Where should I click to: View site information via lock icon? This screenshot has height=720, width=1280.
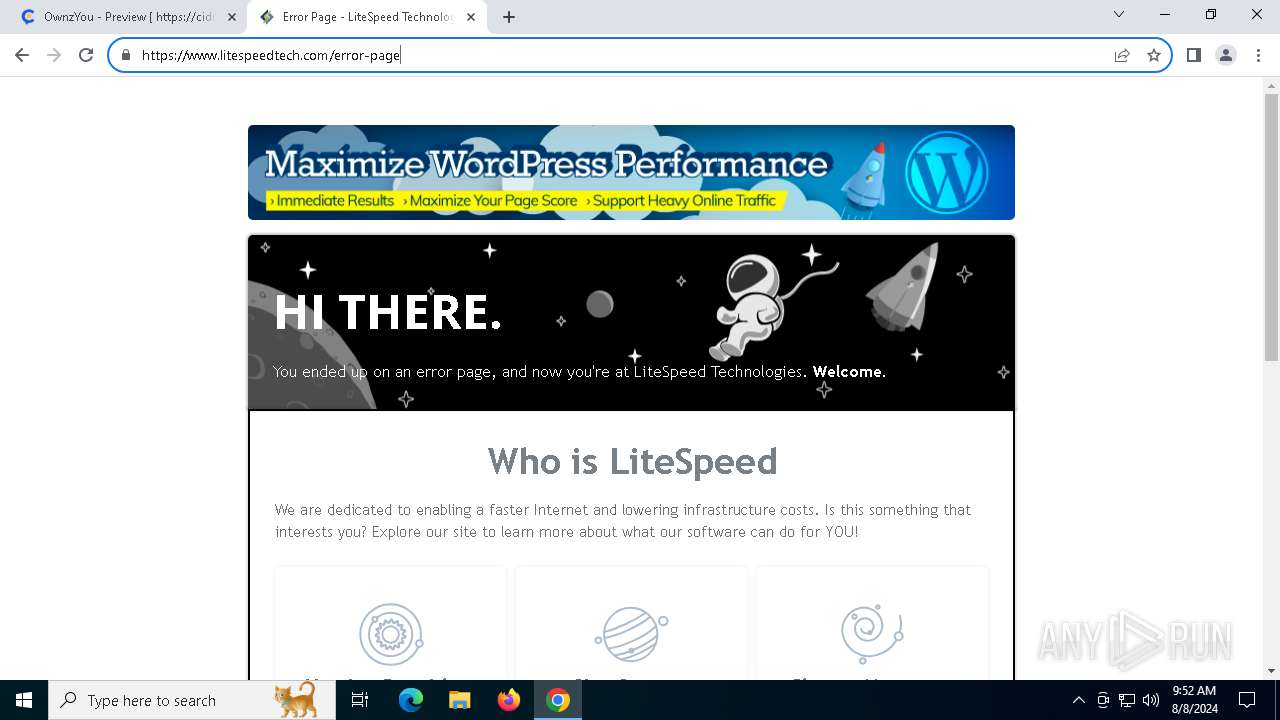tap(126, 55)
